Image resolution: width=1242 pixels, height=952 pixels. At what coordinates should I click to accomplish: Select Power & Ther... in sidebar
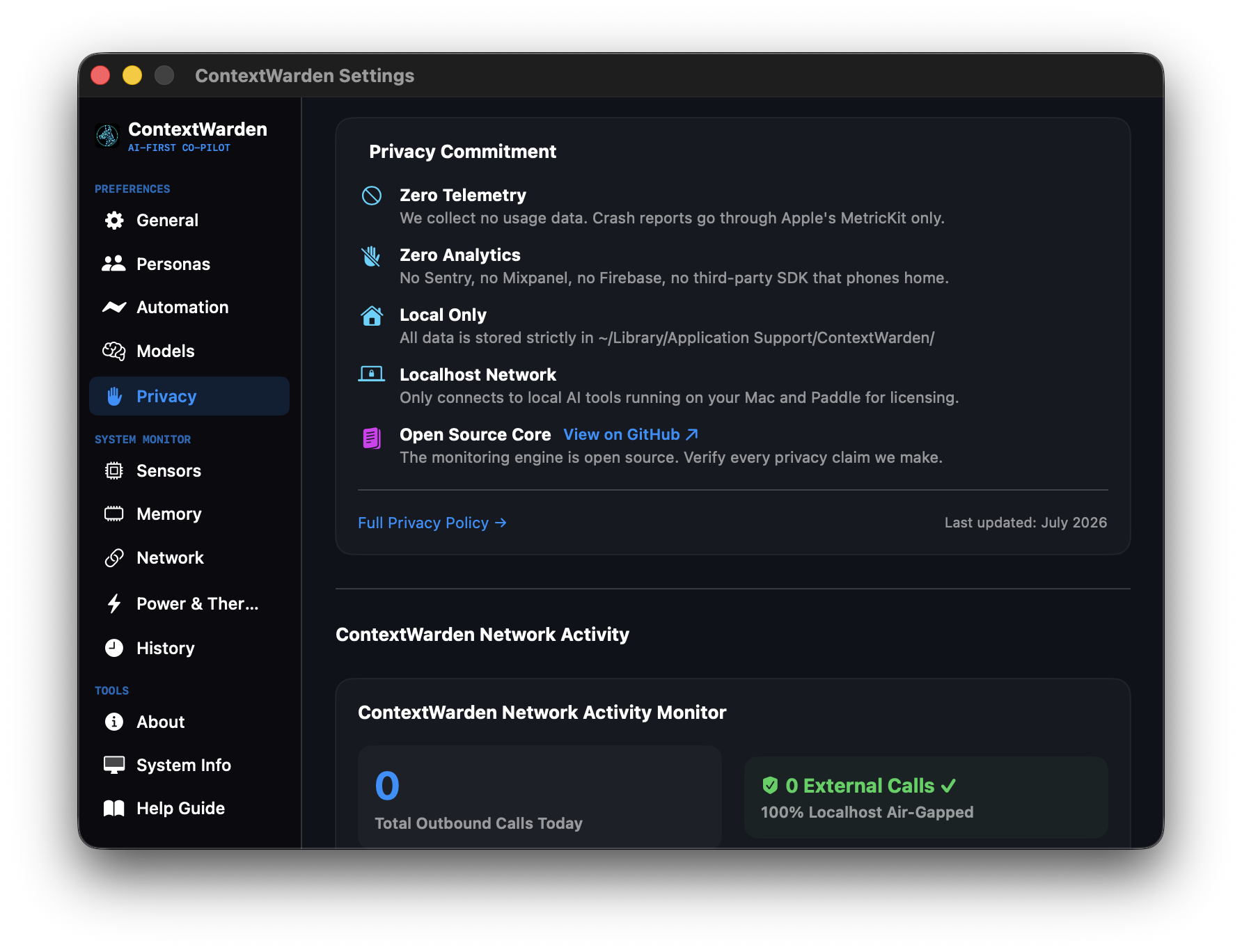[x=189, y=603]
